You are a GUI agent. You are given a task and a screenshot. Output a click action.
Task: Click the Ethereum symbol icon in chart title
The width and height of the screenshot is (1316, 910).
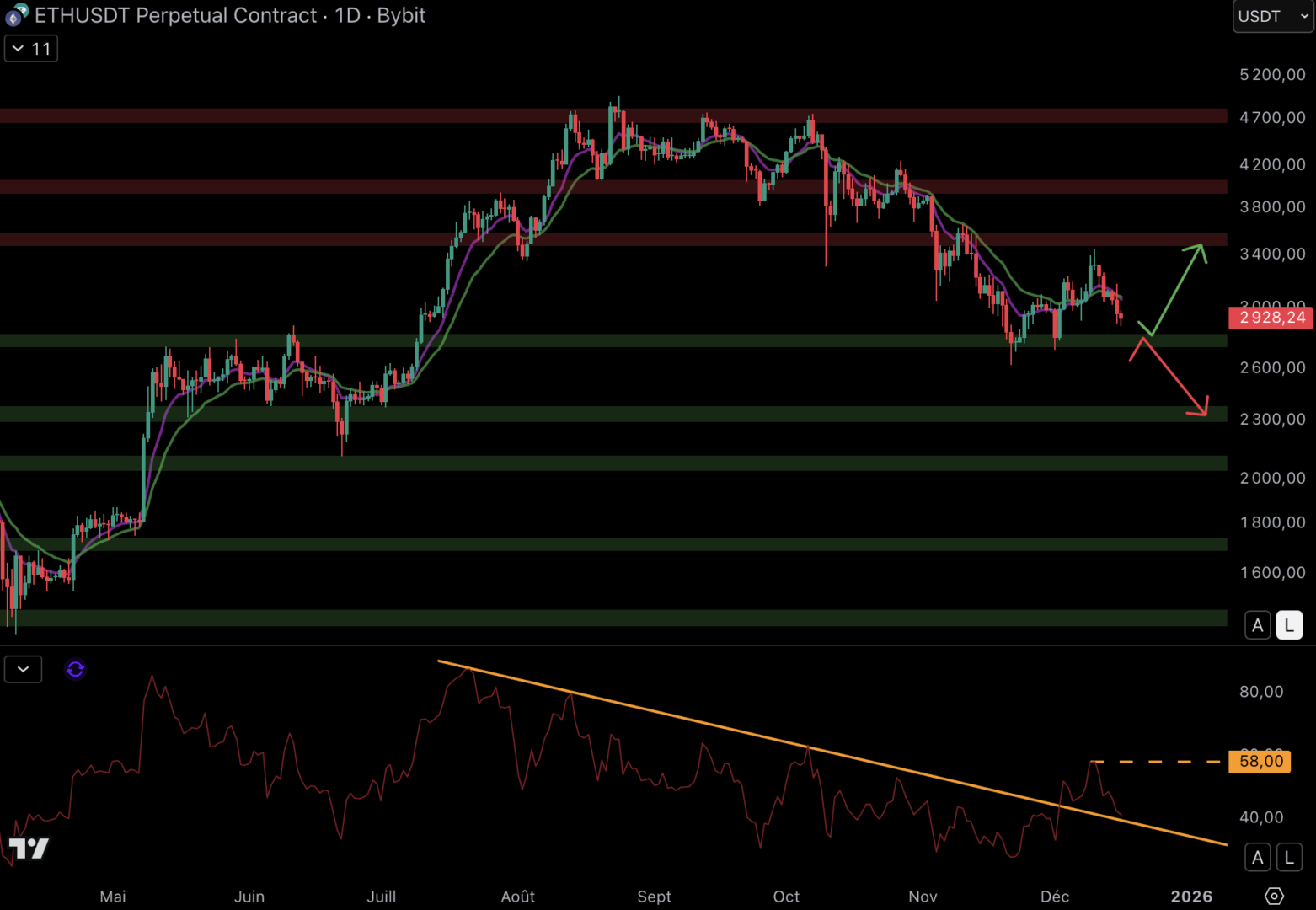(16, 15)
